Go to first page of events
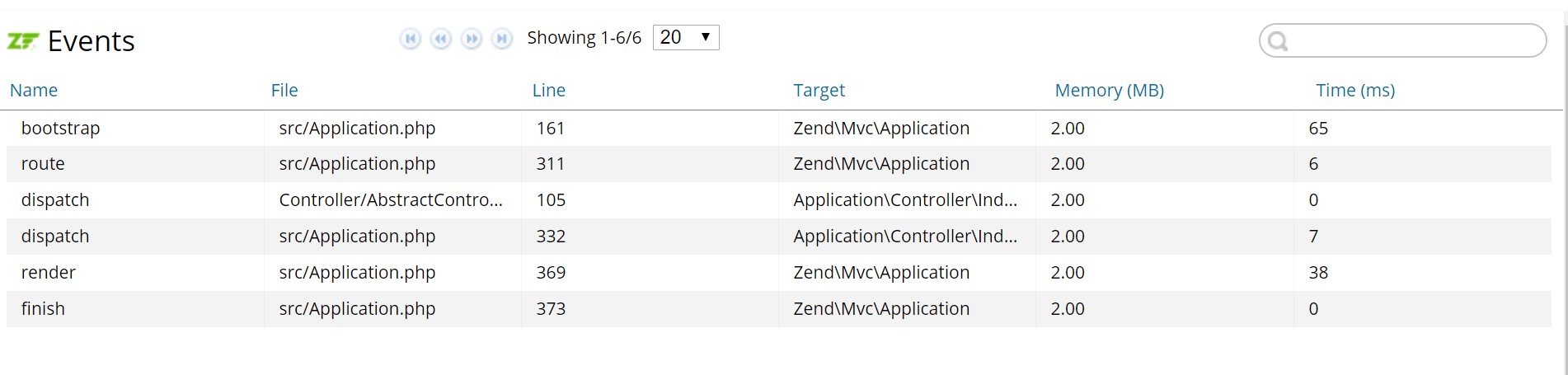 pyautogui.click(x=411, y=39)
